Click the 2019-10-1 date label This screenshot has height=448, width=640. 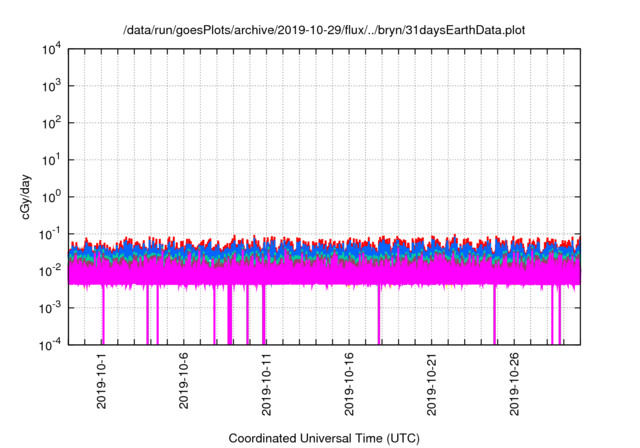coord(101,380)
